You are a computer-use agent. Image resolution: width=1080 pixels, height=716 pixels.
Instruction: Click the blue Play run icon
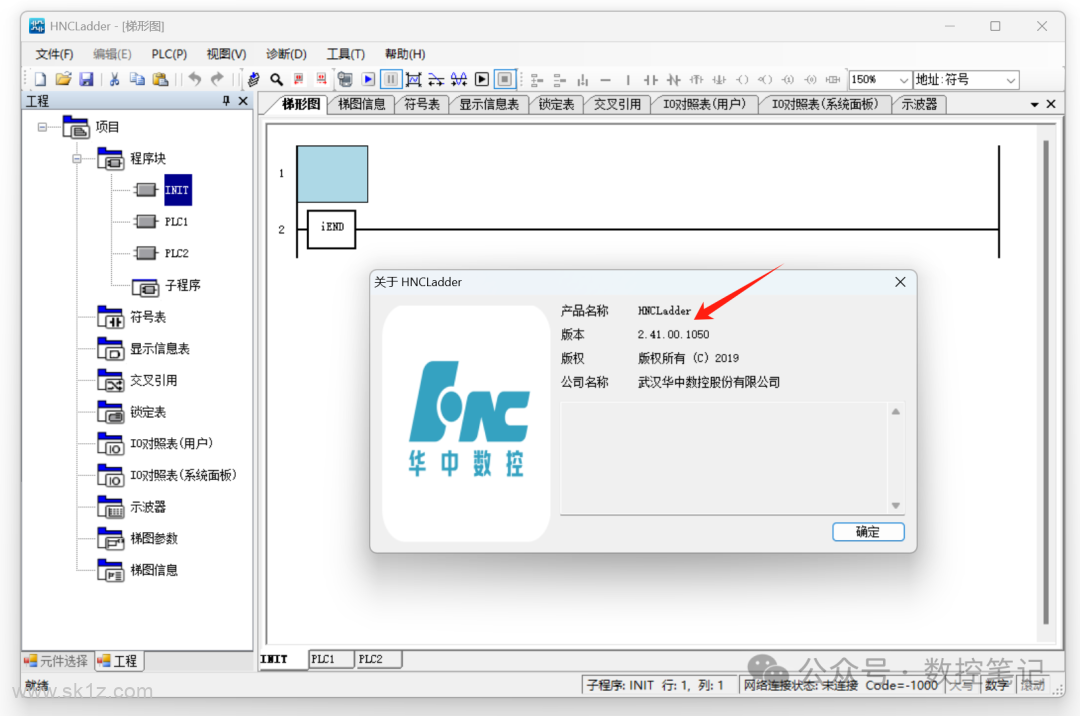click(368, 80)
